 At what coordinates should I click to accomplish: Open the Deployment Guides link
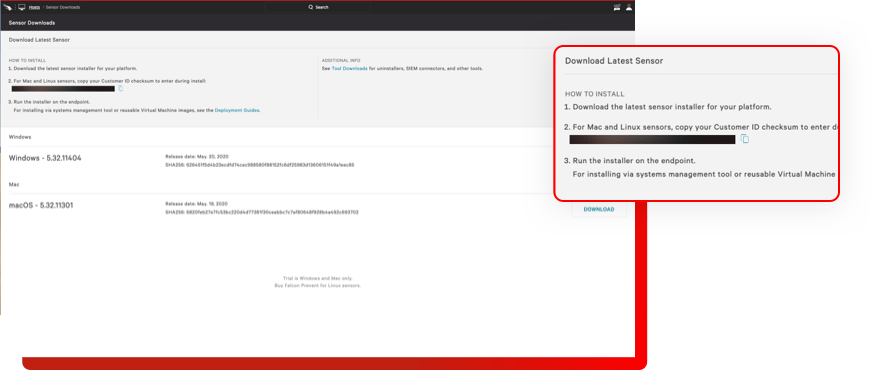(237, 110)
